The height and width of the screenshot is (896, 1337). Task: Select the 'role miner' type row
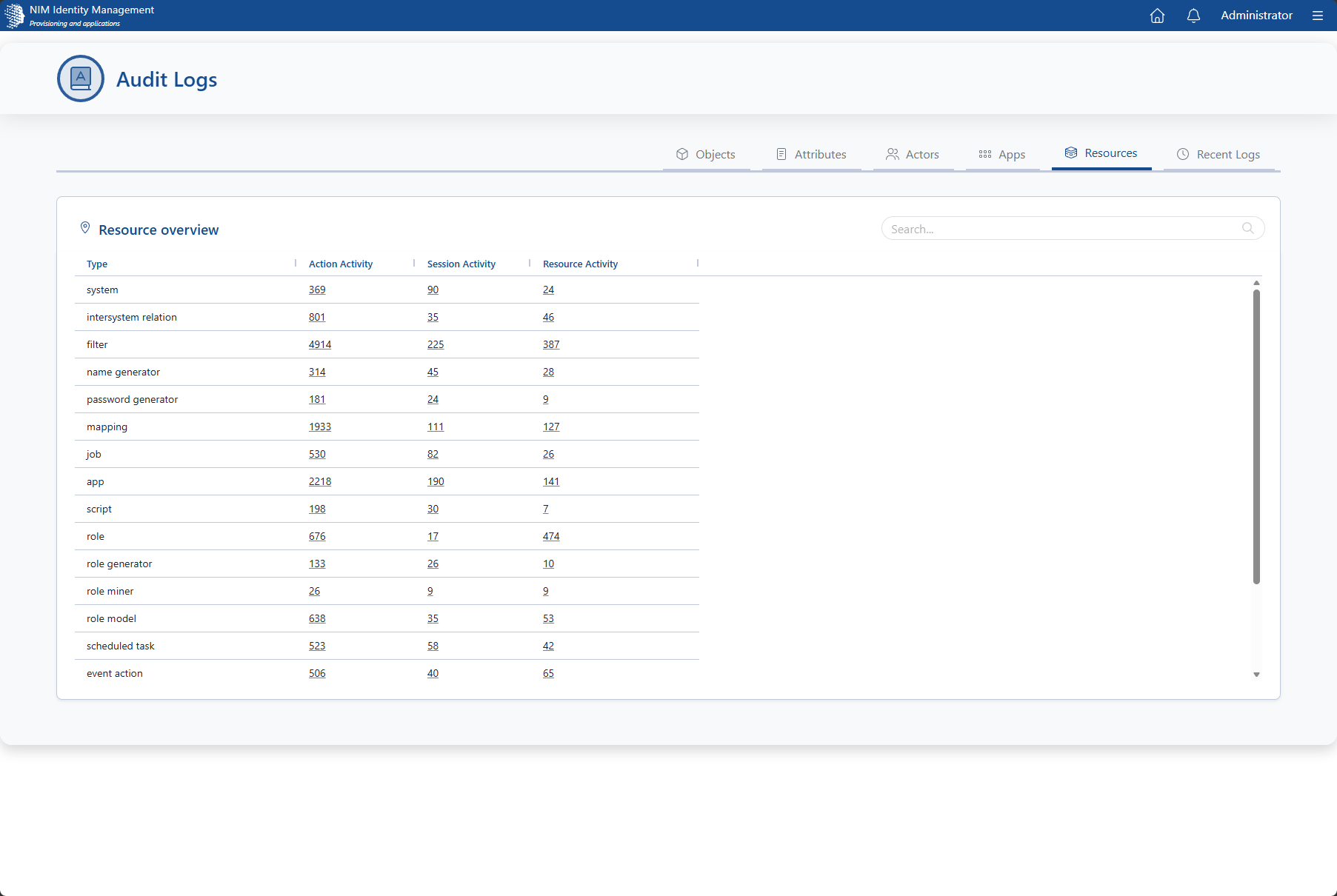point(387,591)
